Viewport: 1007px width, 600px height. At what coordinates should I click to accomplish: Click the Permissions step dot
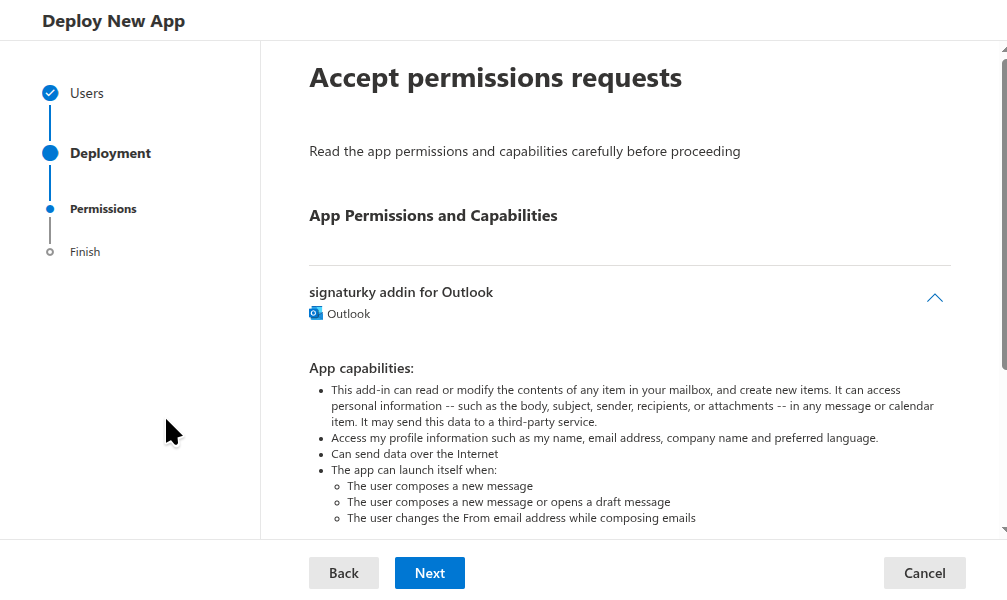[50, 209]
